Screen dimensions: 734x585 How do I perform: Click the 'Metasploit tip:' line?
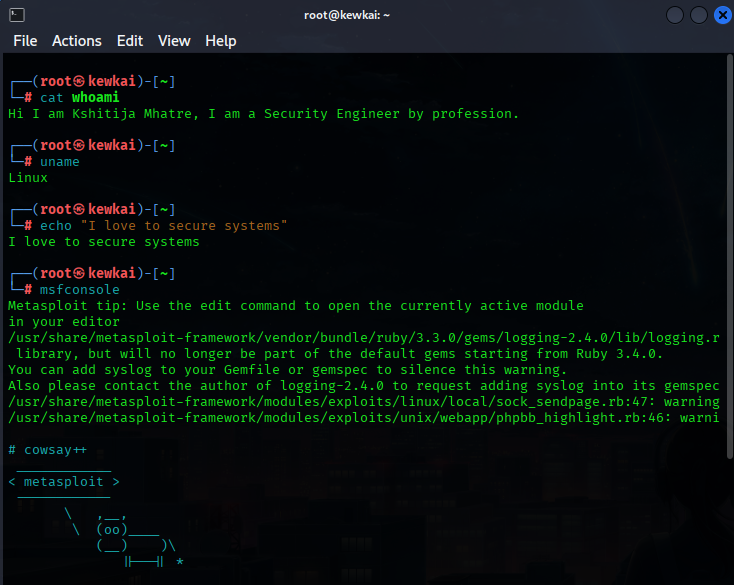(296, 306)
